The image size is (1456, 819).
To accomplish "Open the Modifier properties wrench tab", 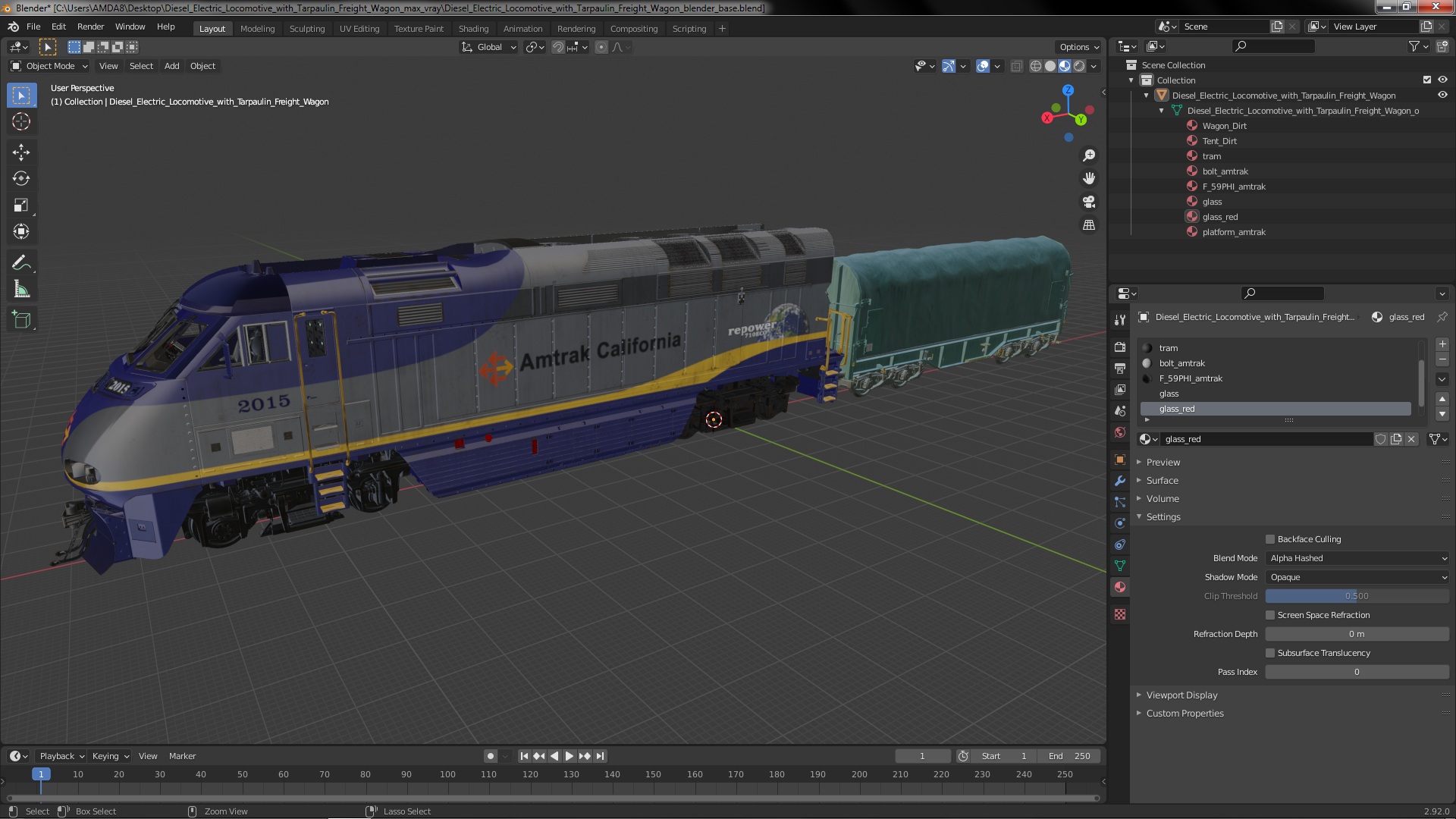I will click(x=1120, y=481).
